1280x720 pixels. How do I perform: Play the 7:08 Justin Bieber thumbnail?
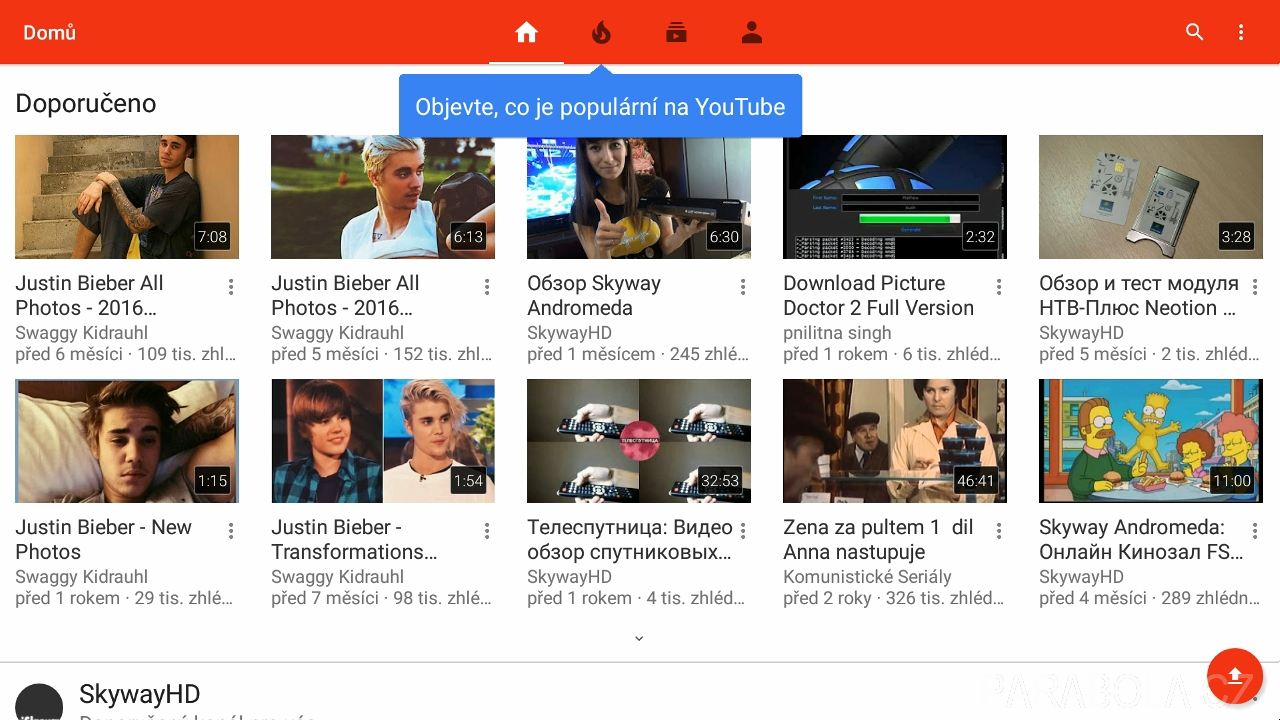pyautogui.click(x=127, y=197)
